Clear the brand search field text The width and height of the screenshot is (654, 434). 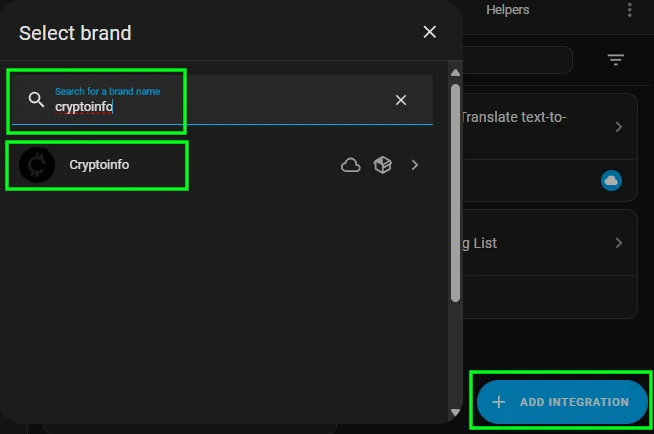coord(400,100)
